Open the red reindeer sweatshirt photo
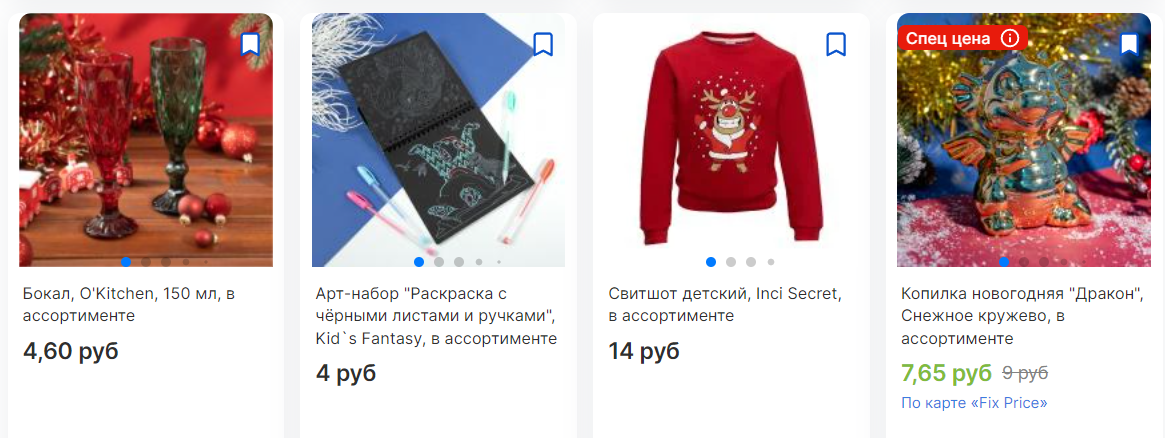This screenshot has width=1165, height=438. pos(731,140)
